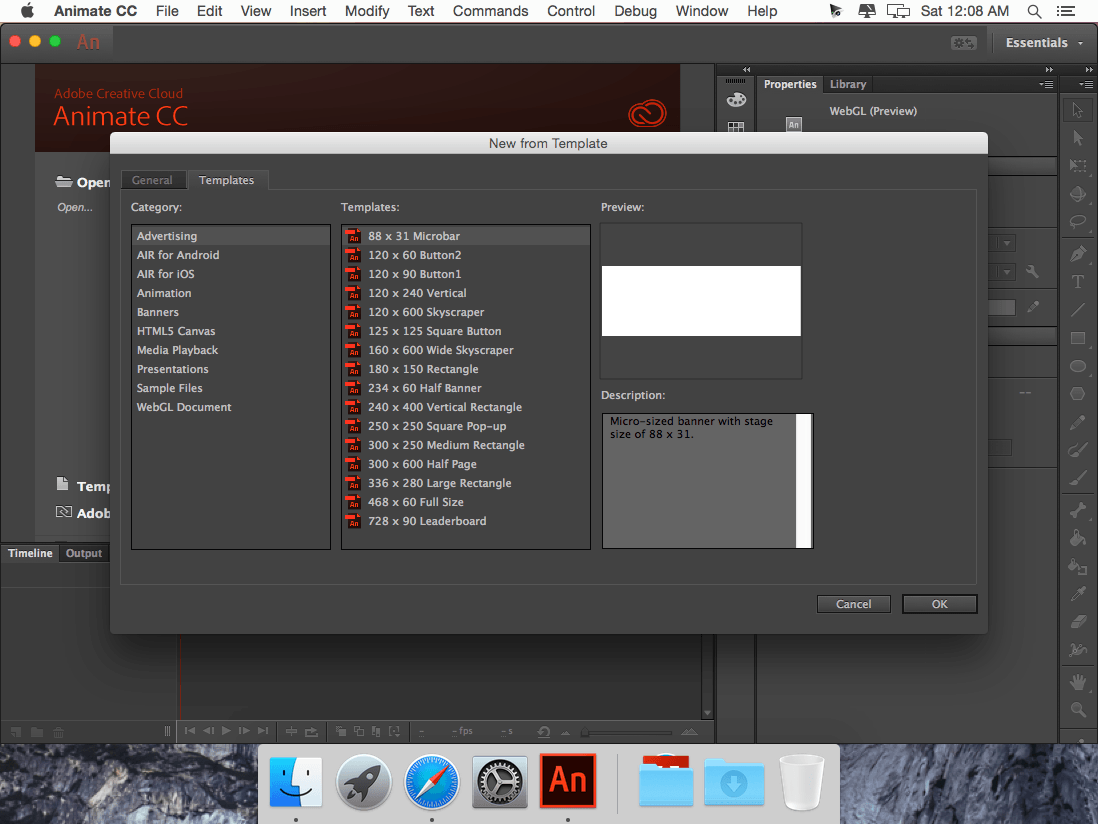This screenshot has height=824, width=1098.
Task: Click the wrench publish settings icon
Action: [1032, 271]
